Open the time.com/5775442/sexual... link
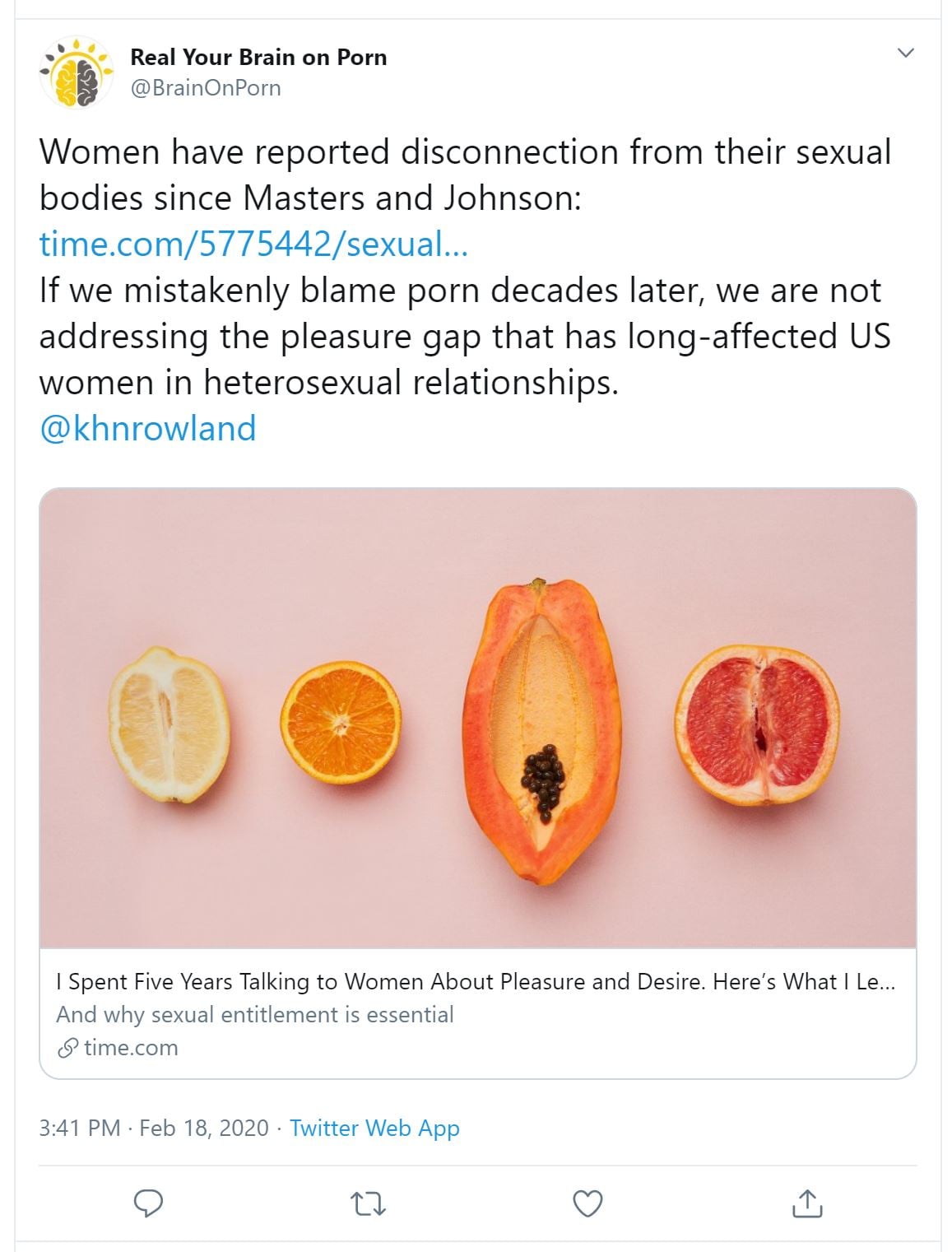 pyautogui.click(x=253, y=244)
